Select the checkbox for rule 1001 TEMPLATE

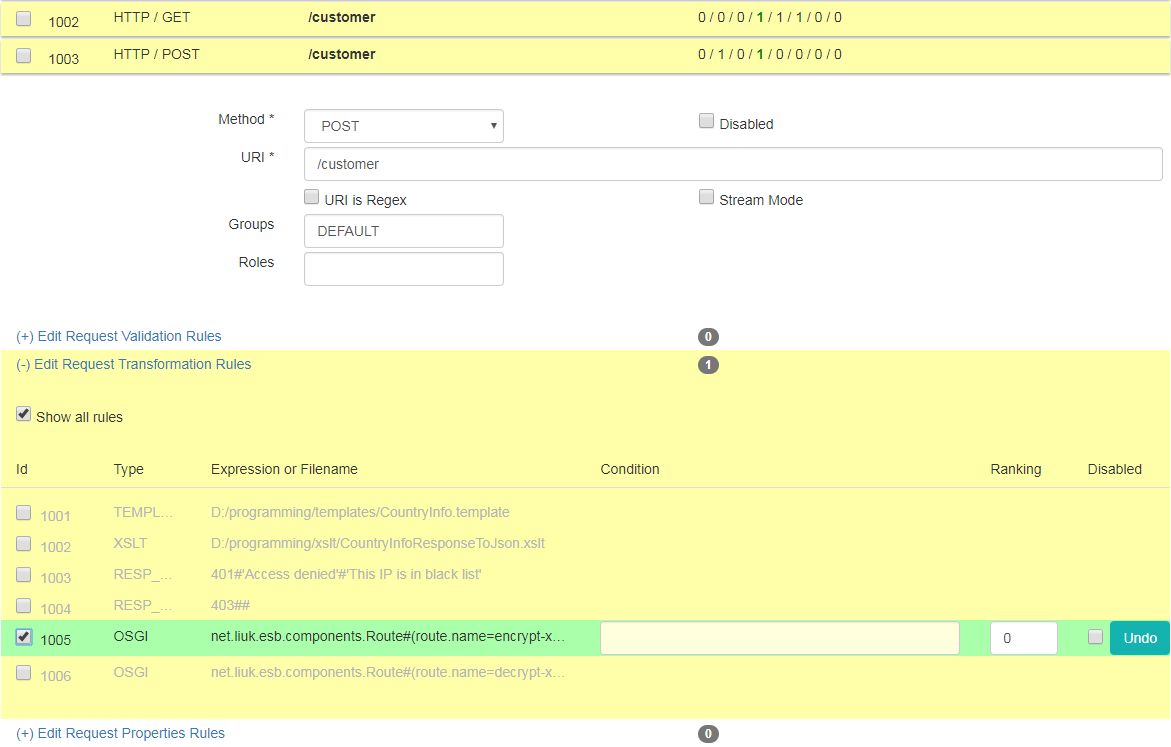pyautogui.click(x=24, y=513)
